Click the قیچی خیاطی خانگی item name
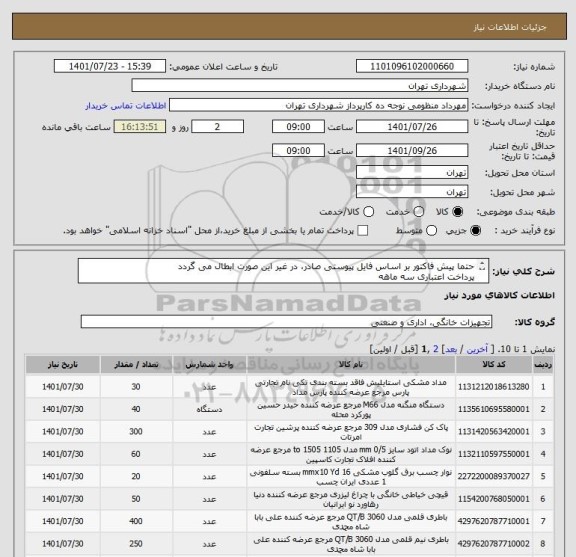576x557 pixels. tap(351, 499)
